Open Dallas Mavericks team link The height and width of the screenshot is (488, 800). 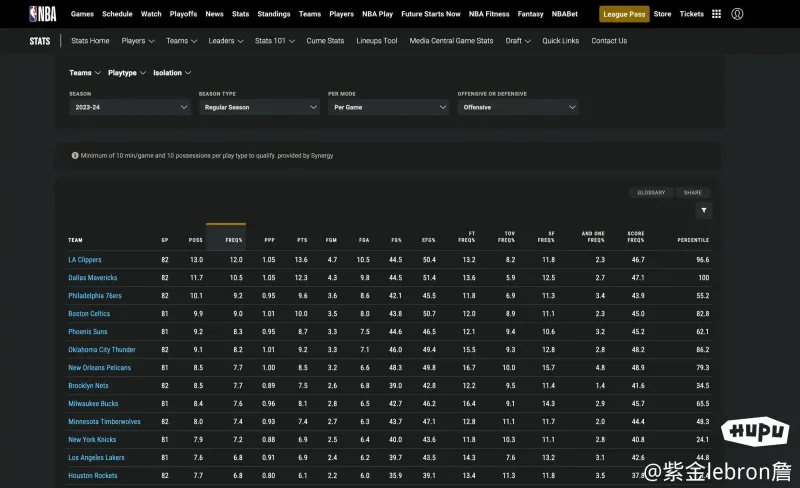pyautogui.click(x=92, y=278)
